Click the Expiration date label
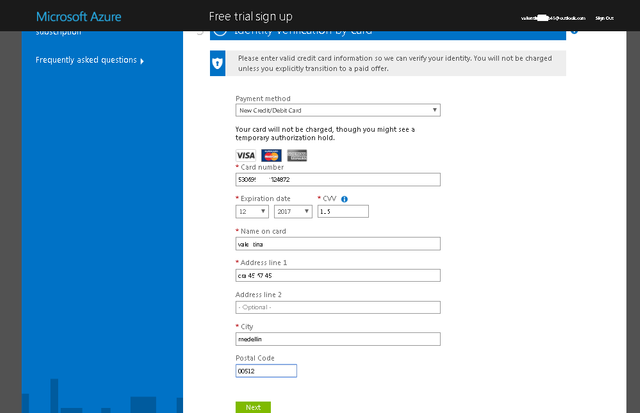 coord(265,199)
